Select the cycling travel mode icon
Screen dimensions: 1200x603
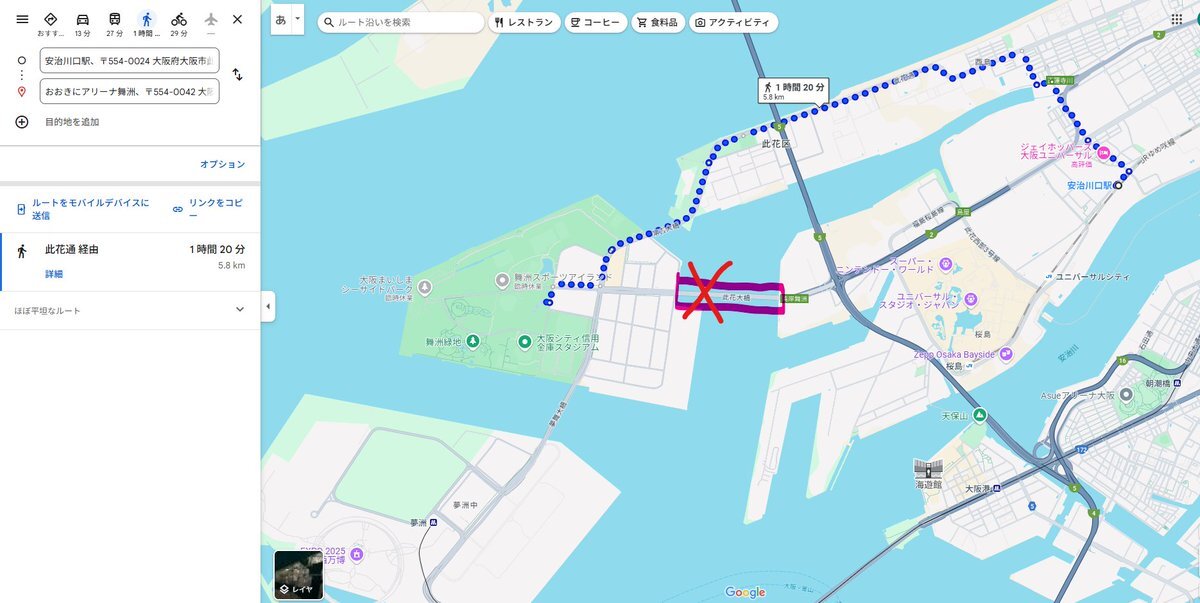click(179, 19)
